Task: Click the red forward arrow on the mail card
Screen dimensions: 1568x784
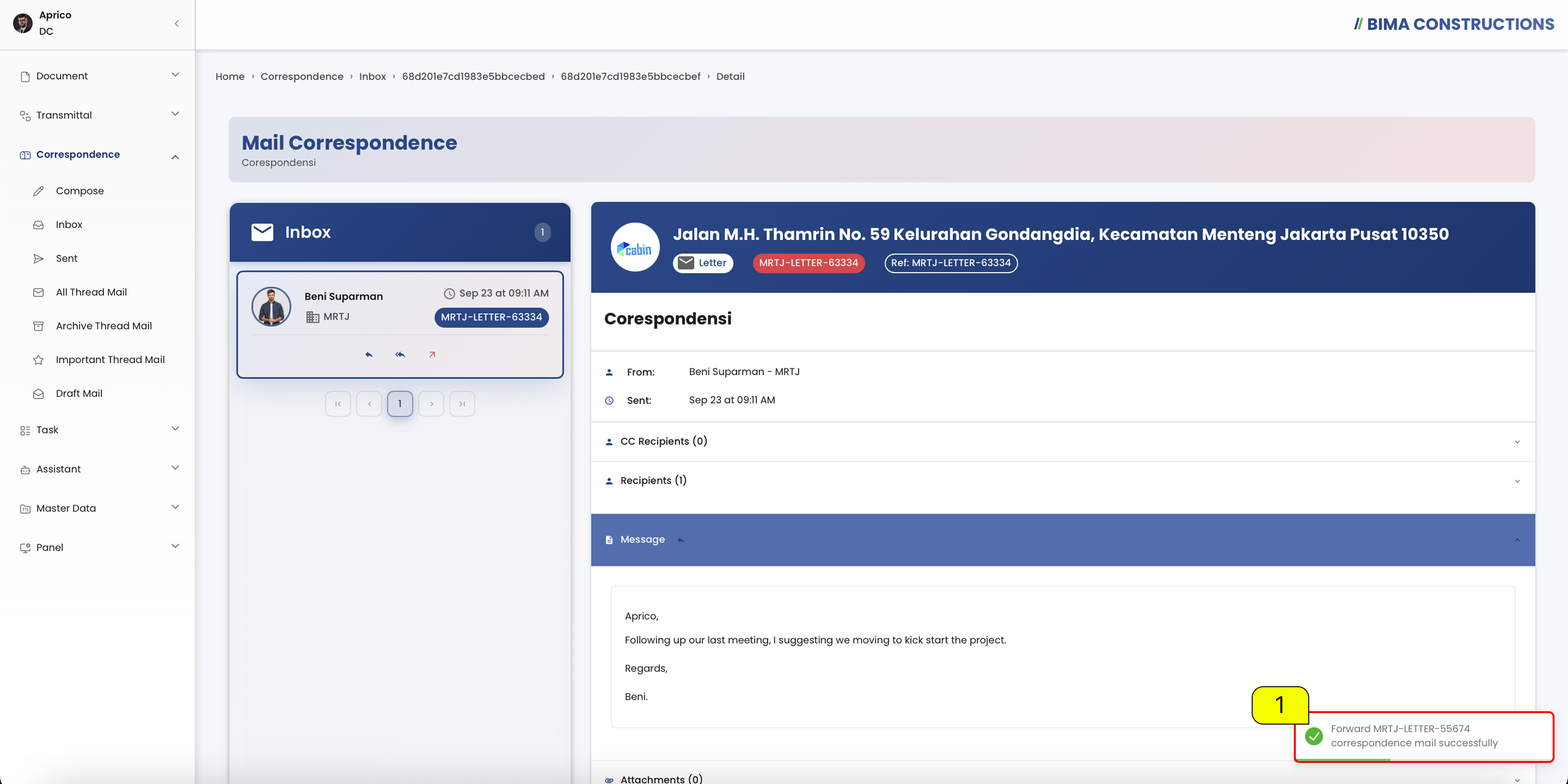Action: [432, 354]
